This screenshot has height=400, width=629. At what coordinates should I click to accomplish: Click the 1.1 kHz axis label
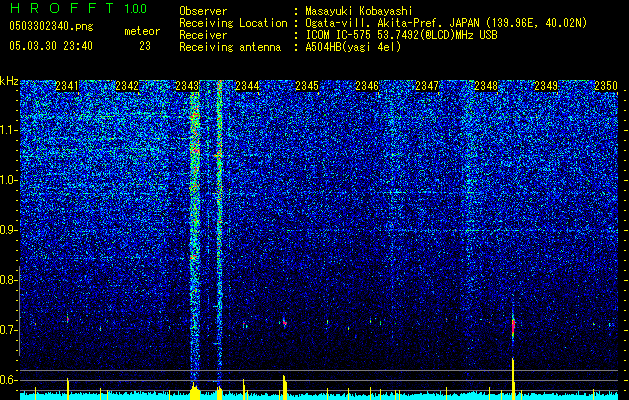[x=8, y=130]
